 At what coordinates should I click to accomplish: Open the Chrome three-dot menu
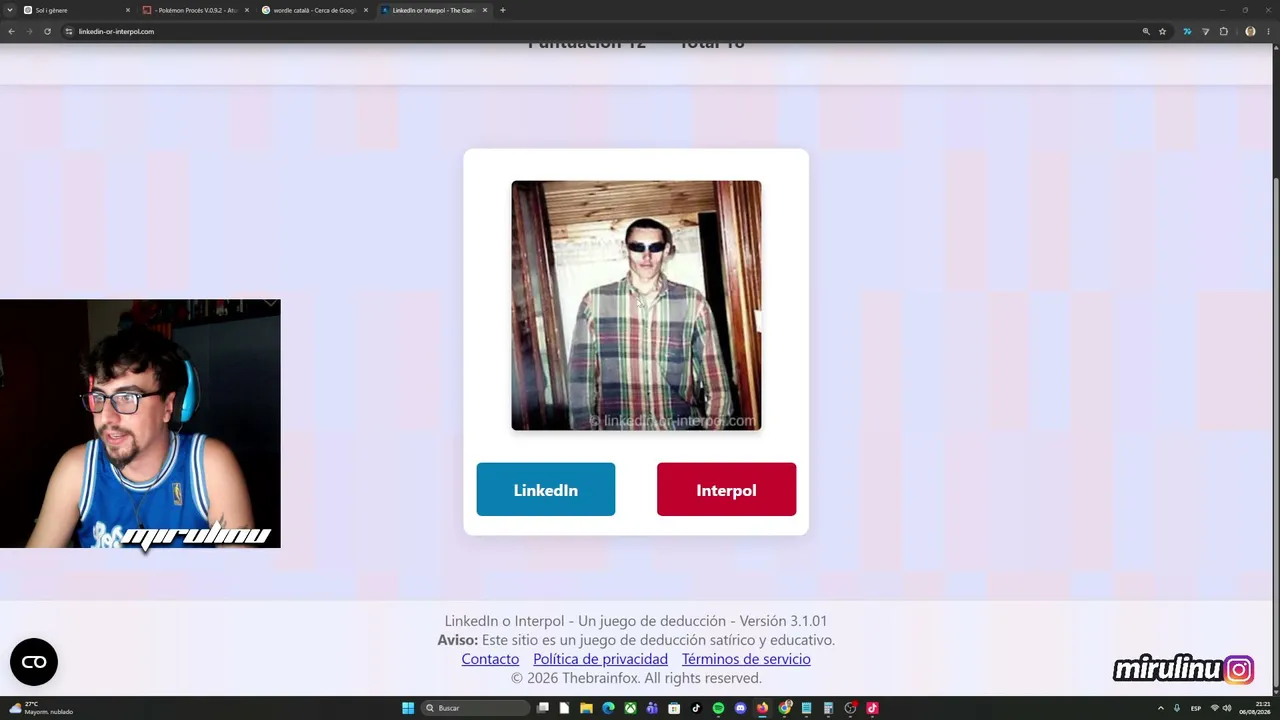pos(1268,31)
